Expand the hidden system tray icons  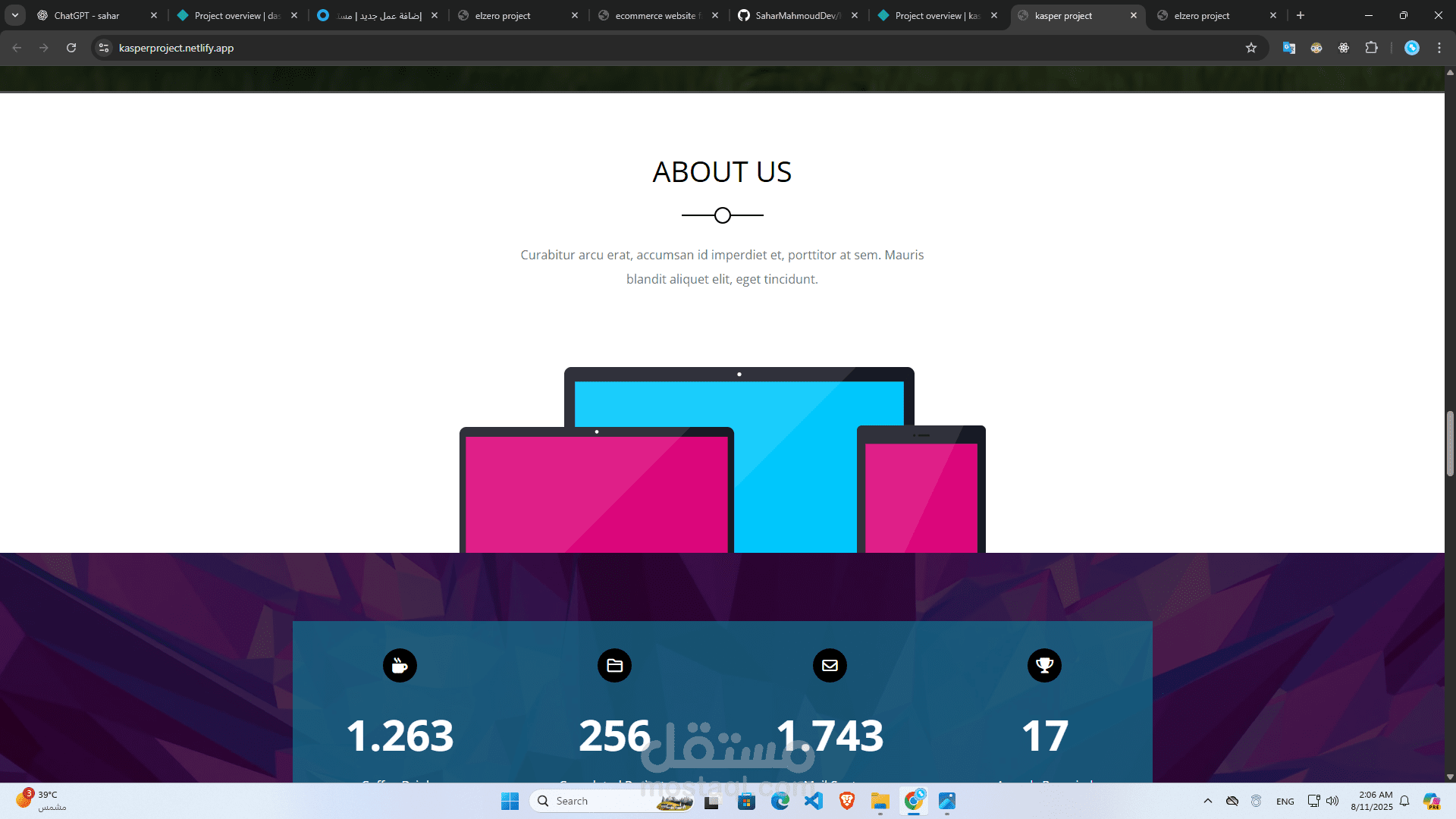point(1208,801)
